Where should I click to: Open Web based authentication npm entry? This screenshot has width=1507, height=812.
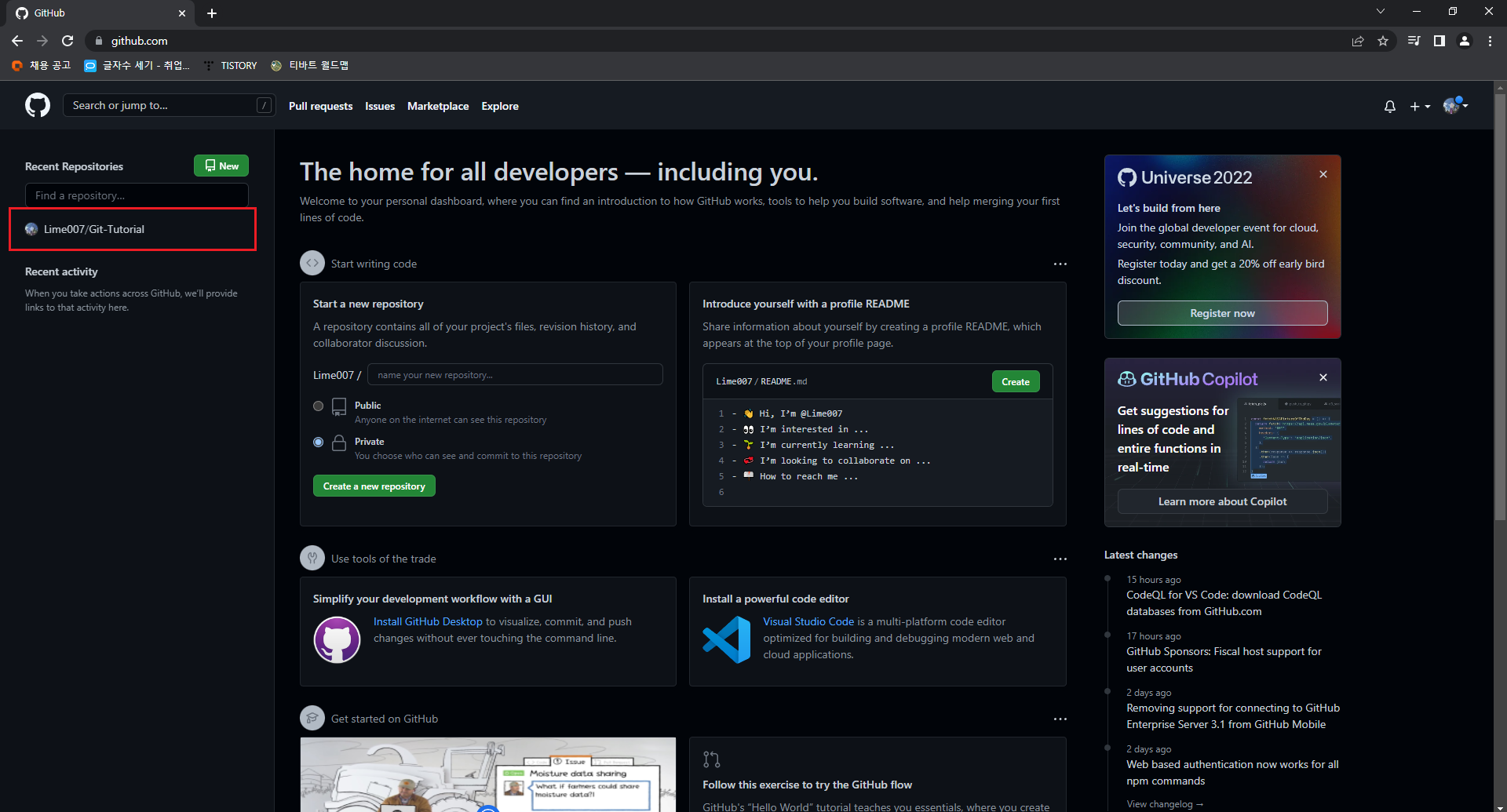1232,773
